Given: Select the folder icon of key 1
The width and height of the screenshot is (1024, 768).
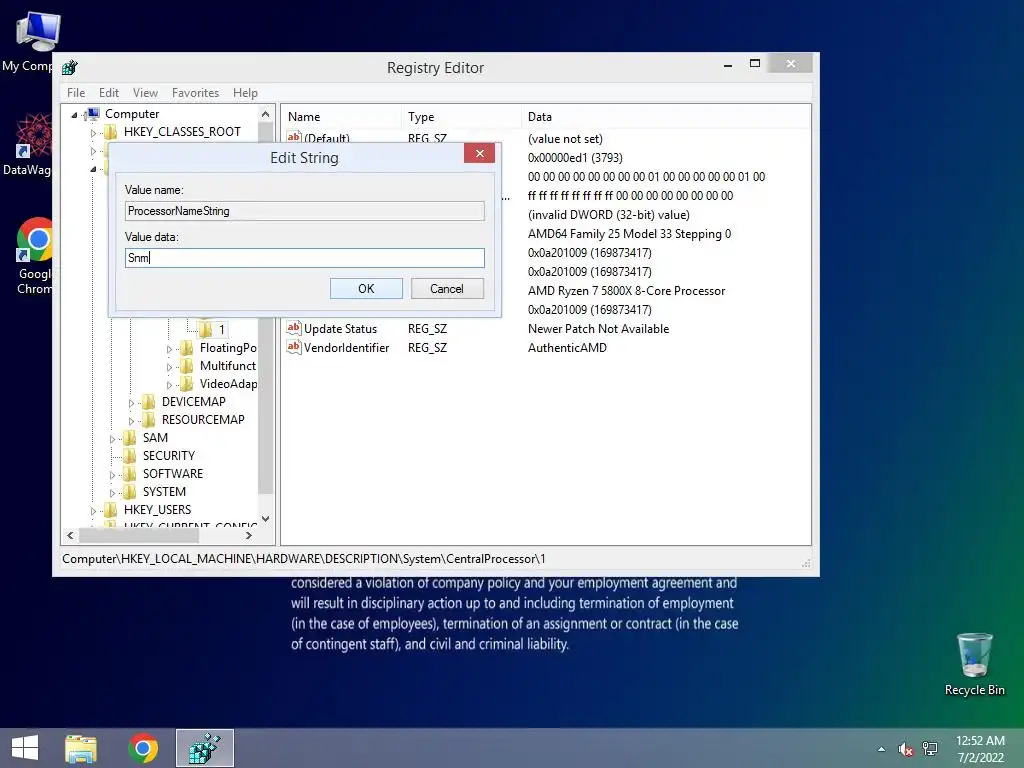Looking at the screenshot, I should (205, 329).
